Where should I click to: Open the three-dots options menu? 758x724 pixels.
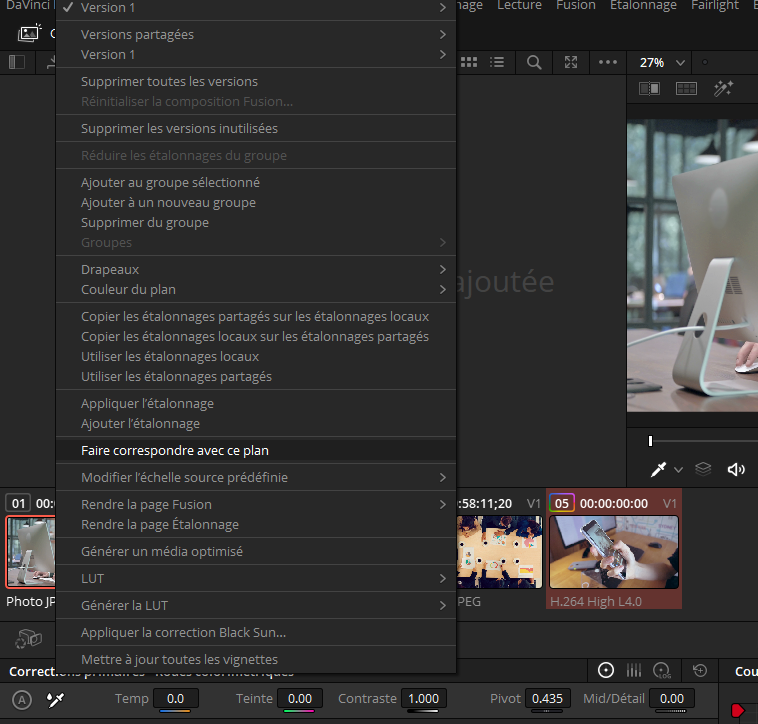click(608, 62)
